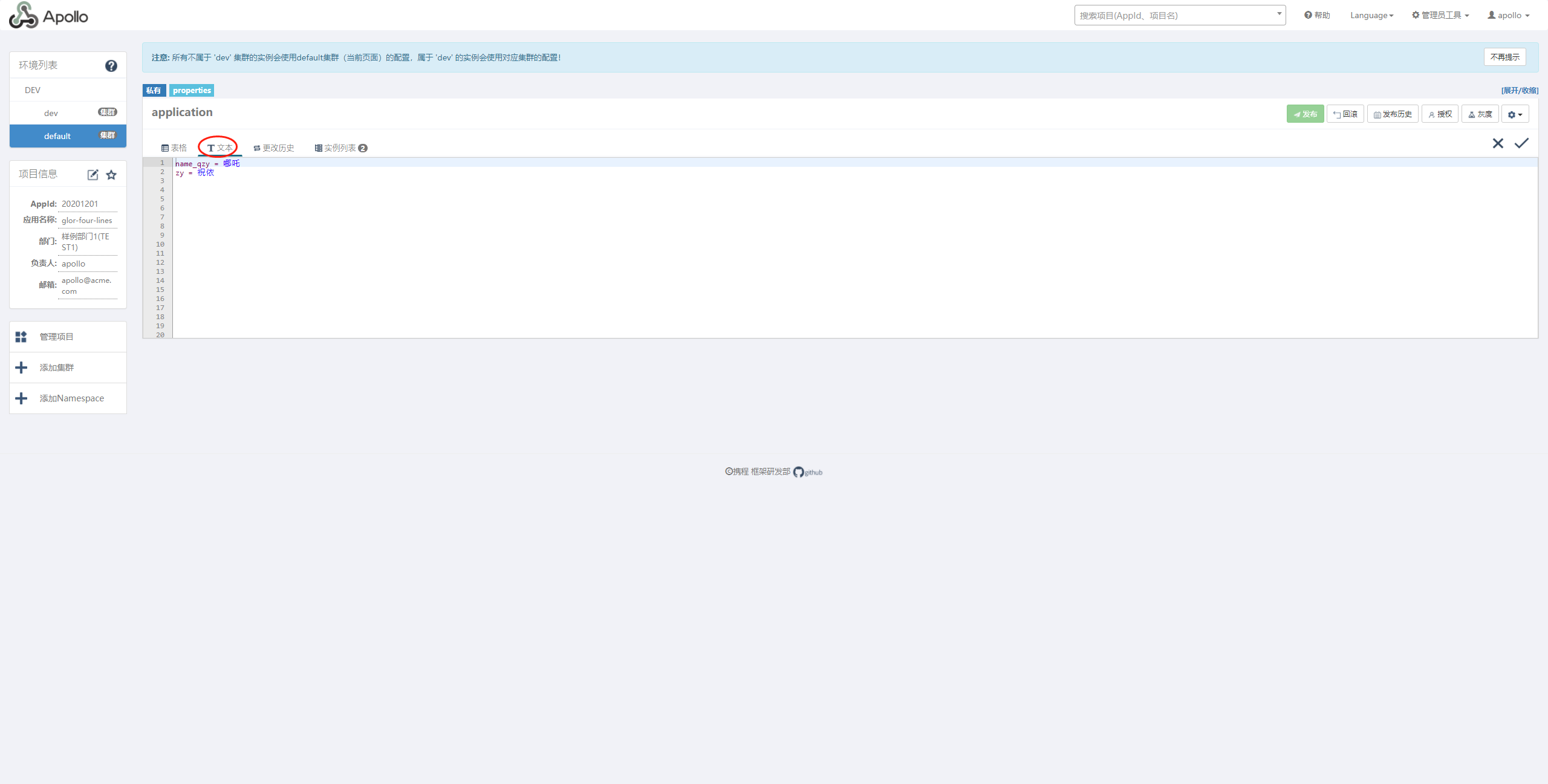The height and width of the screenshot is (784, 1548).
Task: Dismiss notice with 不再提示 button
Action: coord(1504,57)
